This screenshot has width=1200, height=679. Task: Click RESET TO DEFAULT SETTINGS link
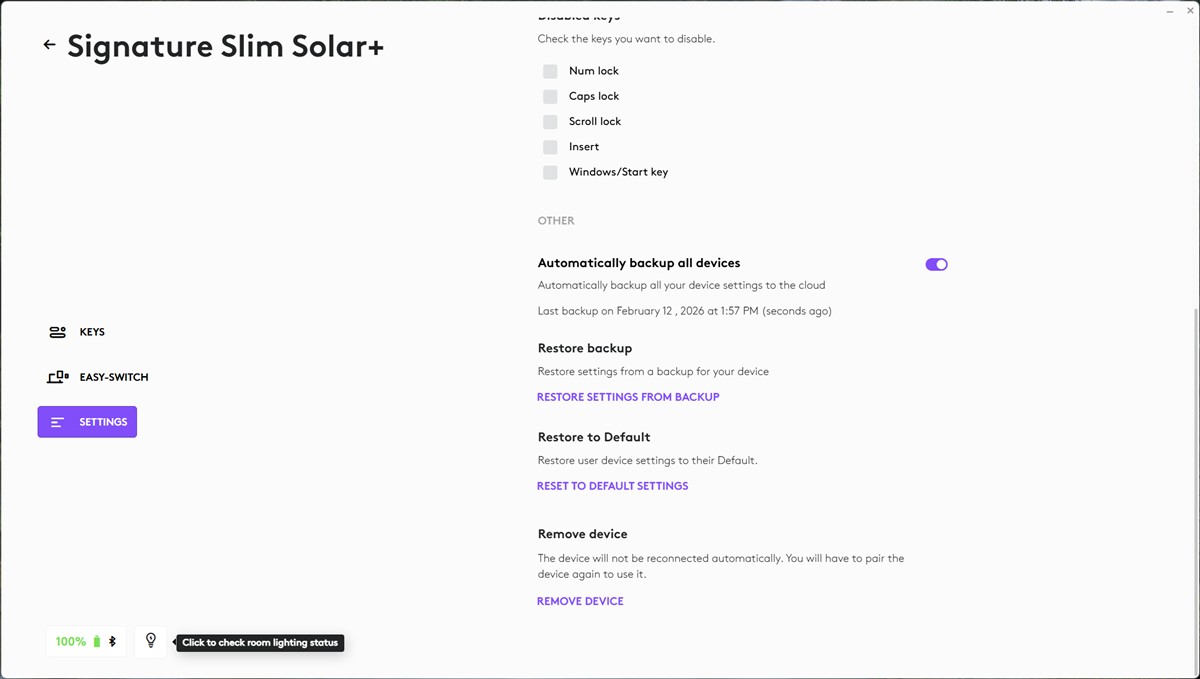tap(612, 486)
